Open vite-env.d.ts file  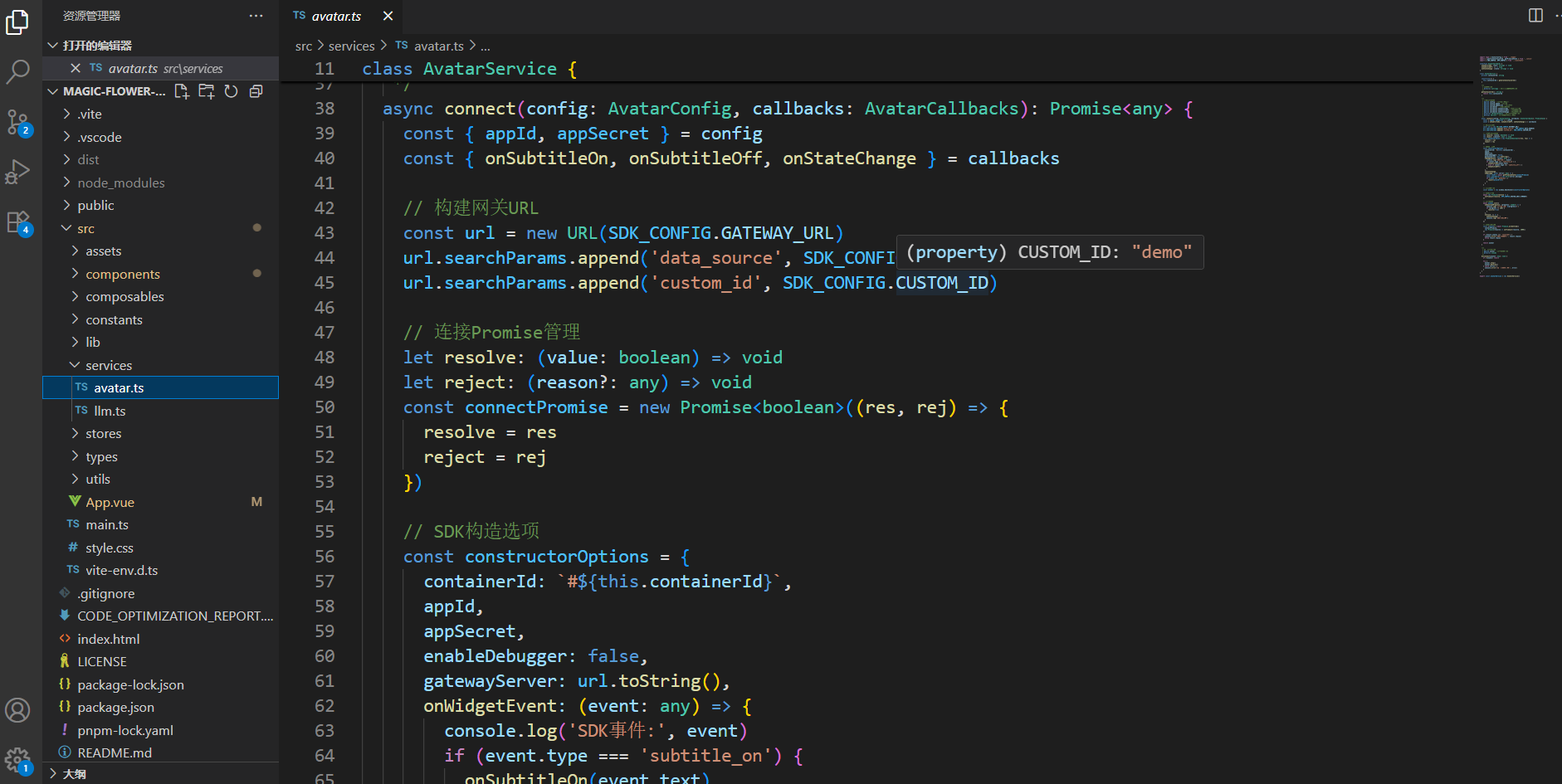(160, 570)
